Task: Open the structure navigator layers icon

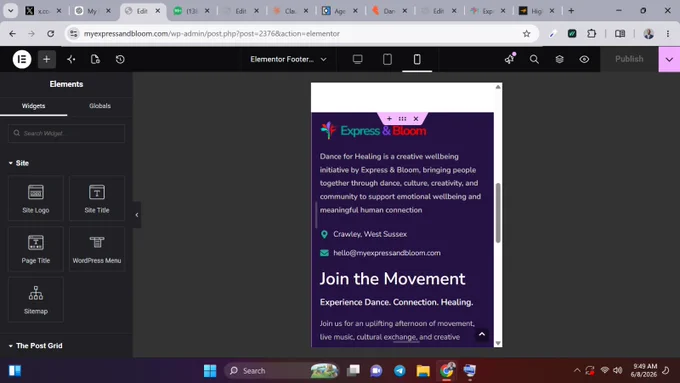Action: point(559,59)
